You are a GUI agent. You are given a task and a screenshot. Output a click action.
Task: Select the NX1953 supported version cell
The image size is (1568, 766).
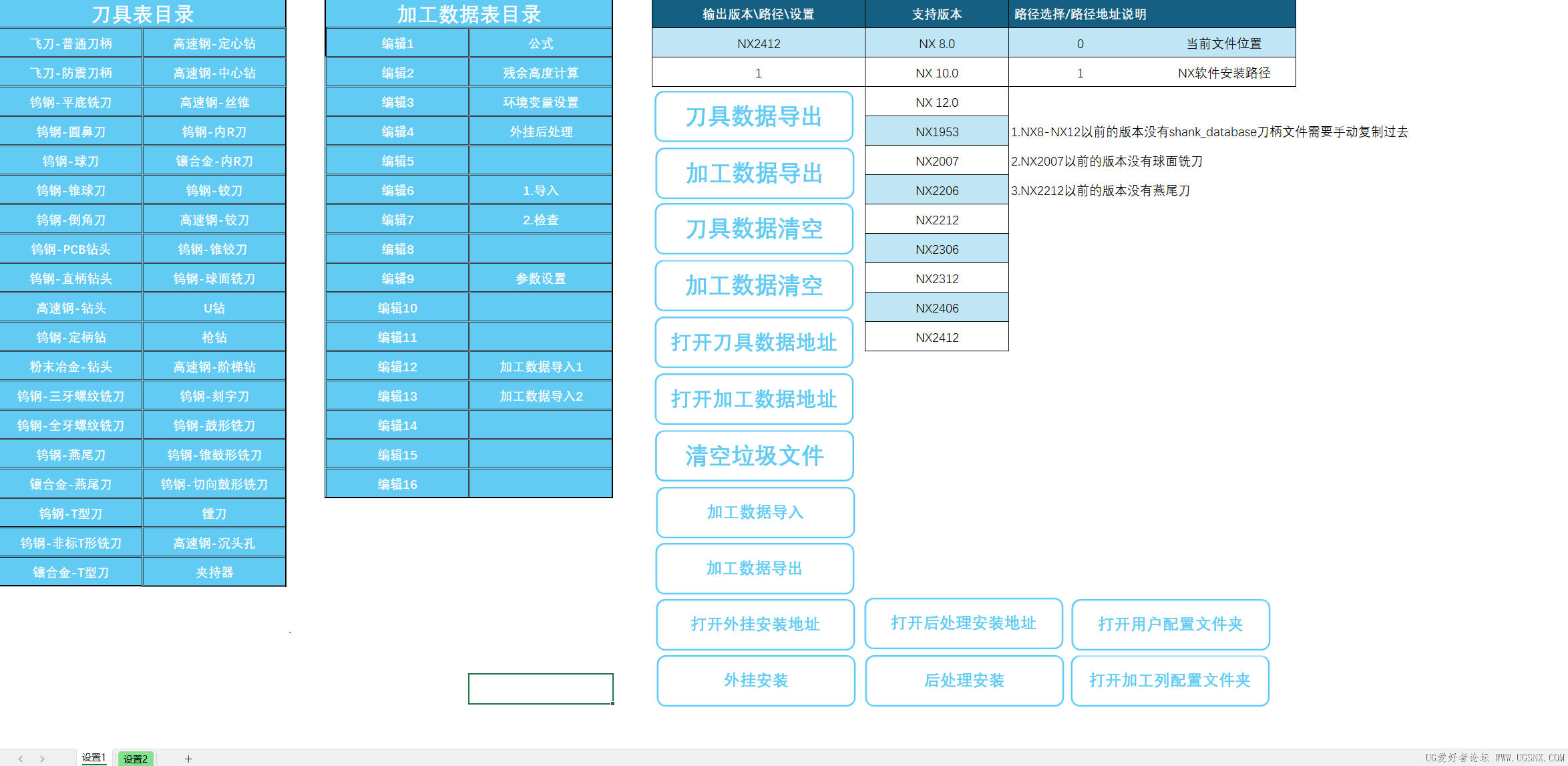[936, 132]
